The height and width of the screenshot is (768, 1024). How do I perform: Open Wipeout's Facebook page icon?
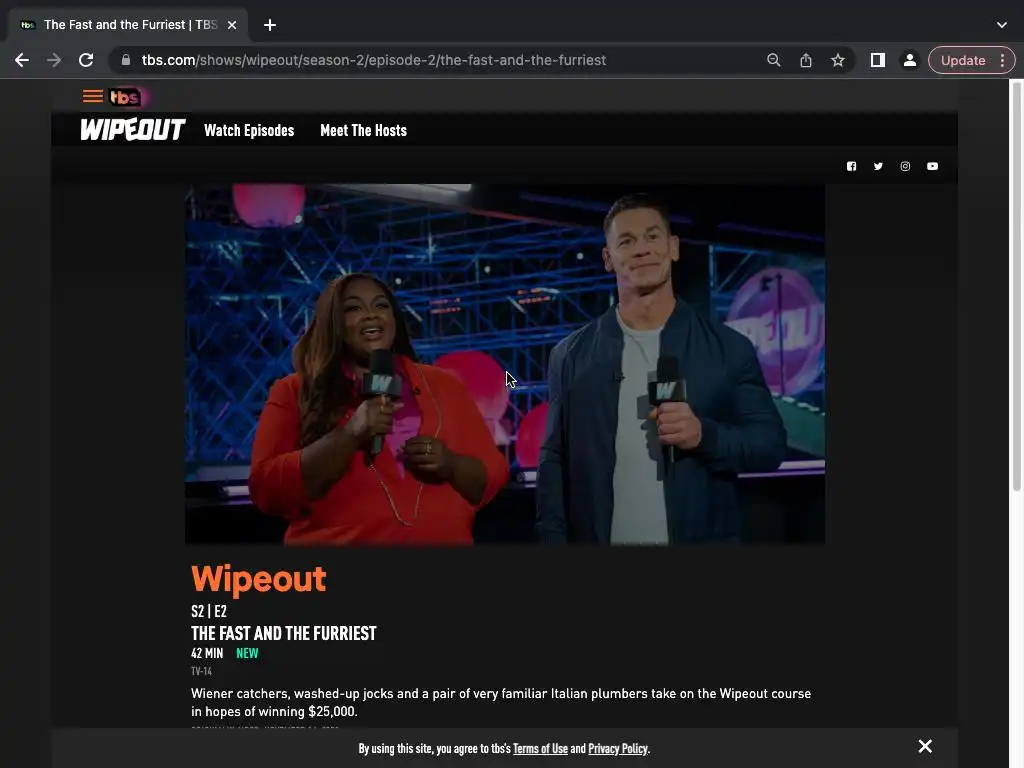pyautogui.click(x=851, y=167)
